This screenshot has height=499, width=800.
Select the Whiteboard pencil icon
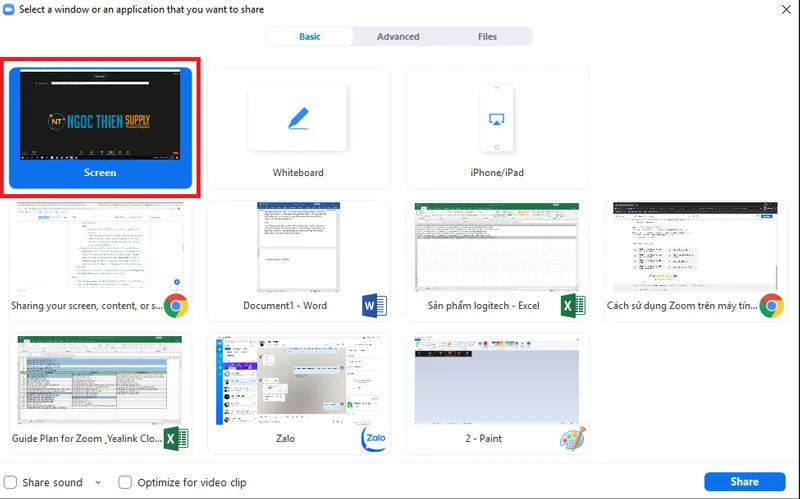297,118
